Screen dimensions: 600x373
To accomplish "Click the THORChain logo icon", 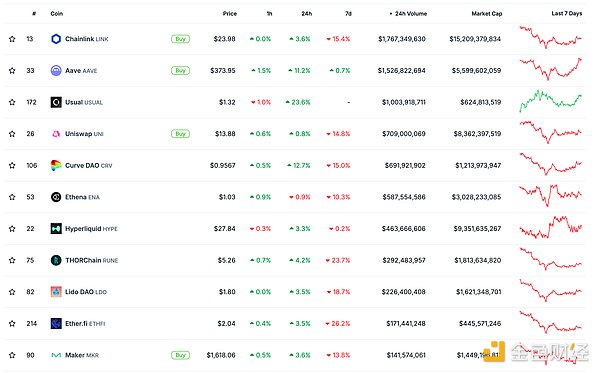I will click(x=56, y=261).
